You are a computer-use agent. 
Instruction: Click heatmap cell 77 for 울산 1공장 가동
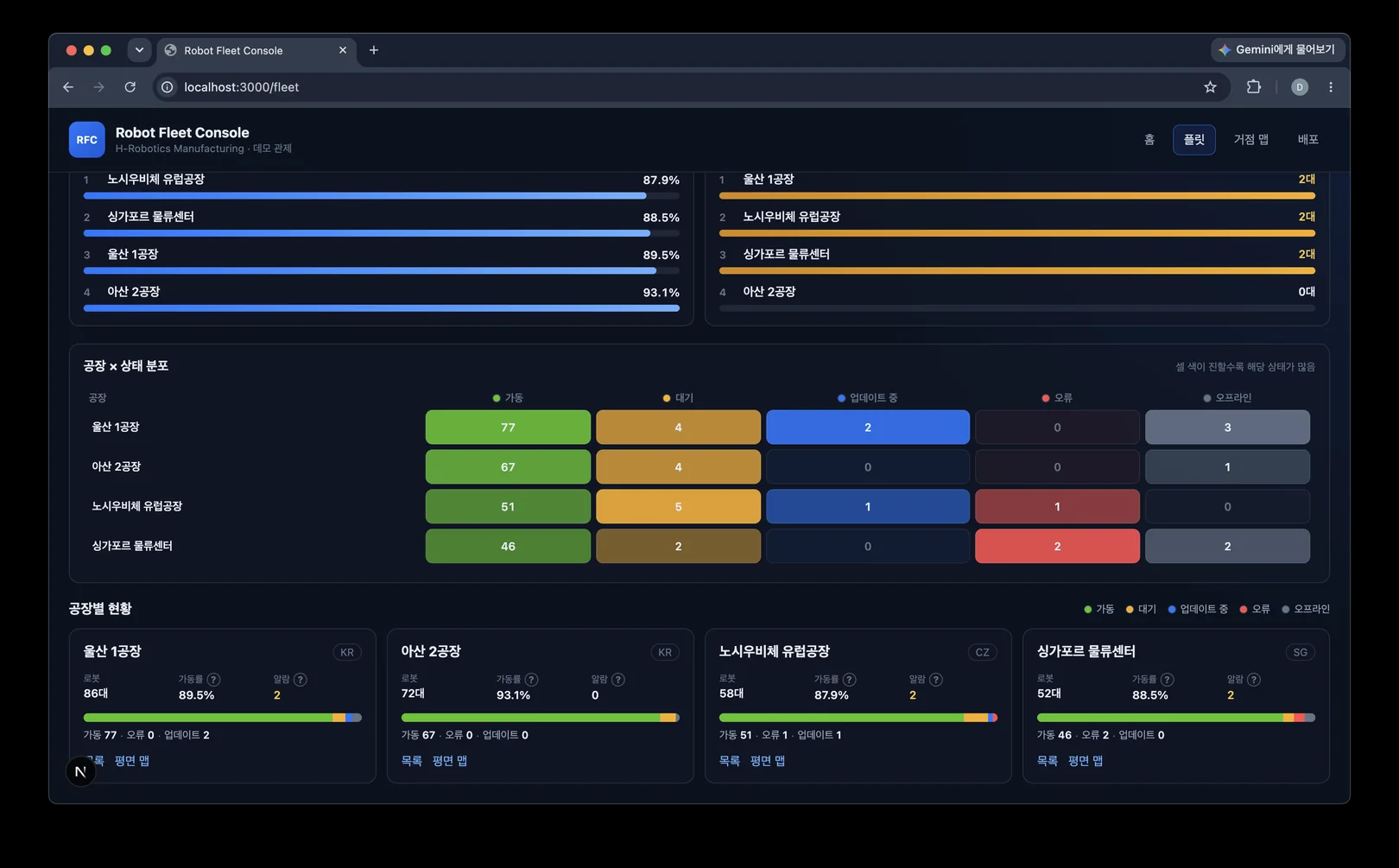(x=508, y=428)
